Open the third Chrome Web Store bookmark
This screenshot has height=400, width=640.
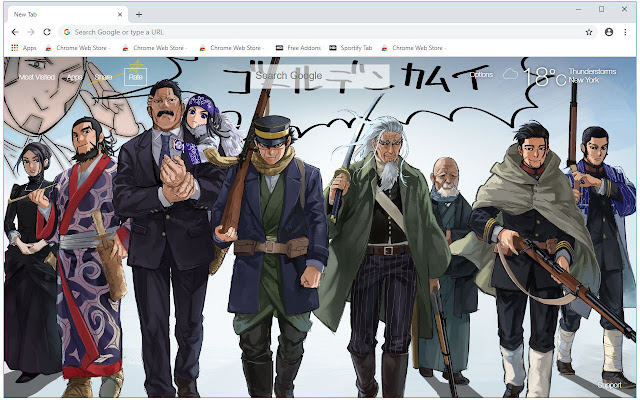tap(231, 48)
